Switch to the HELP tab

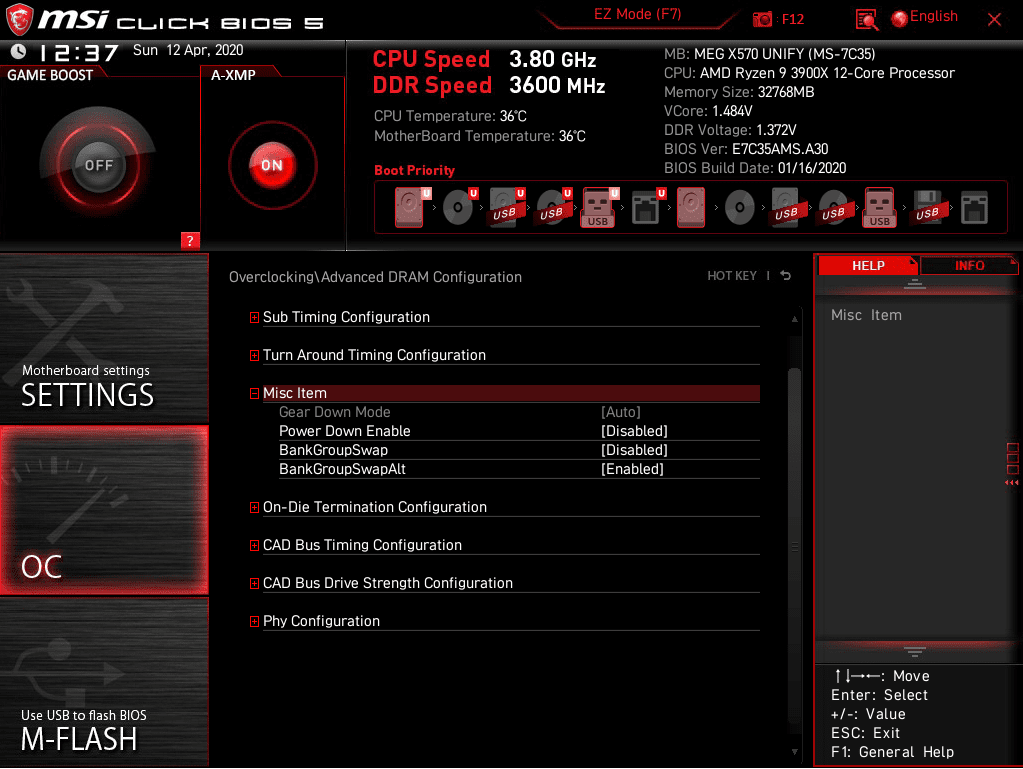[868, 265]
